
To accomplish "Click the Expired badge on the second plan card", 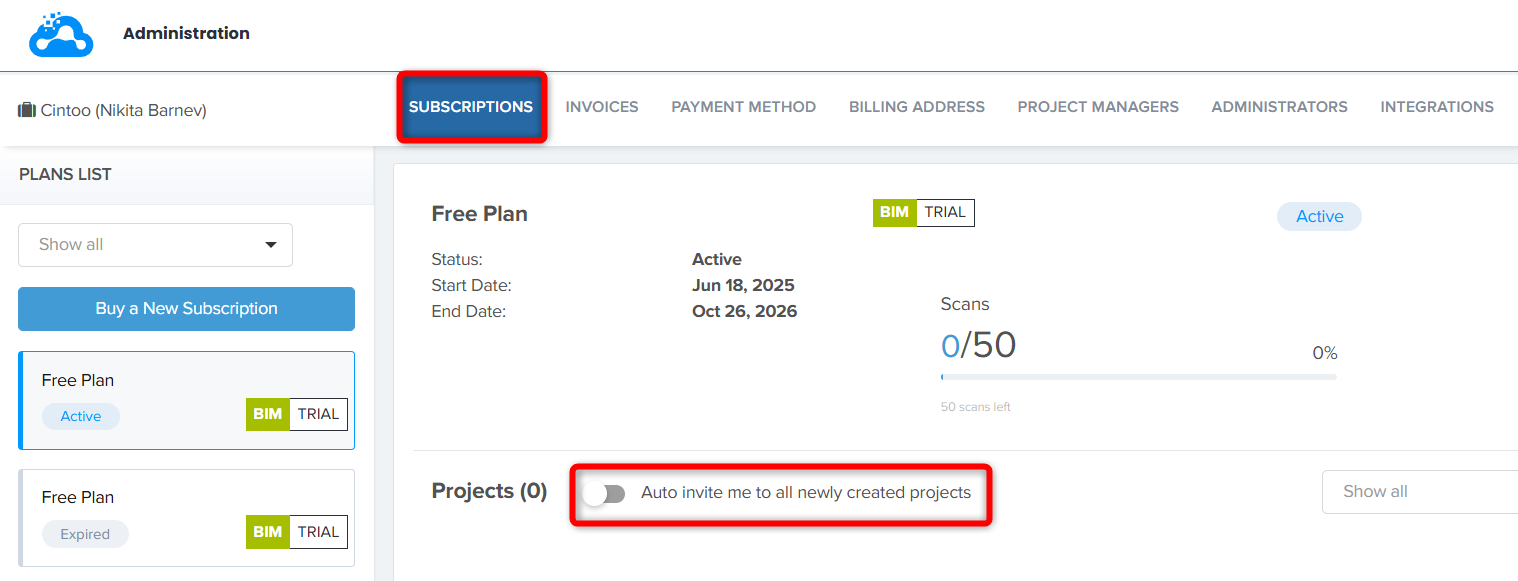I will [85, 534].
